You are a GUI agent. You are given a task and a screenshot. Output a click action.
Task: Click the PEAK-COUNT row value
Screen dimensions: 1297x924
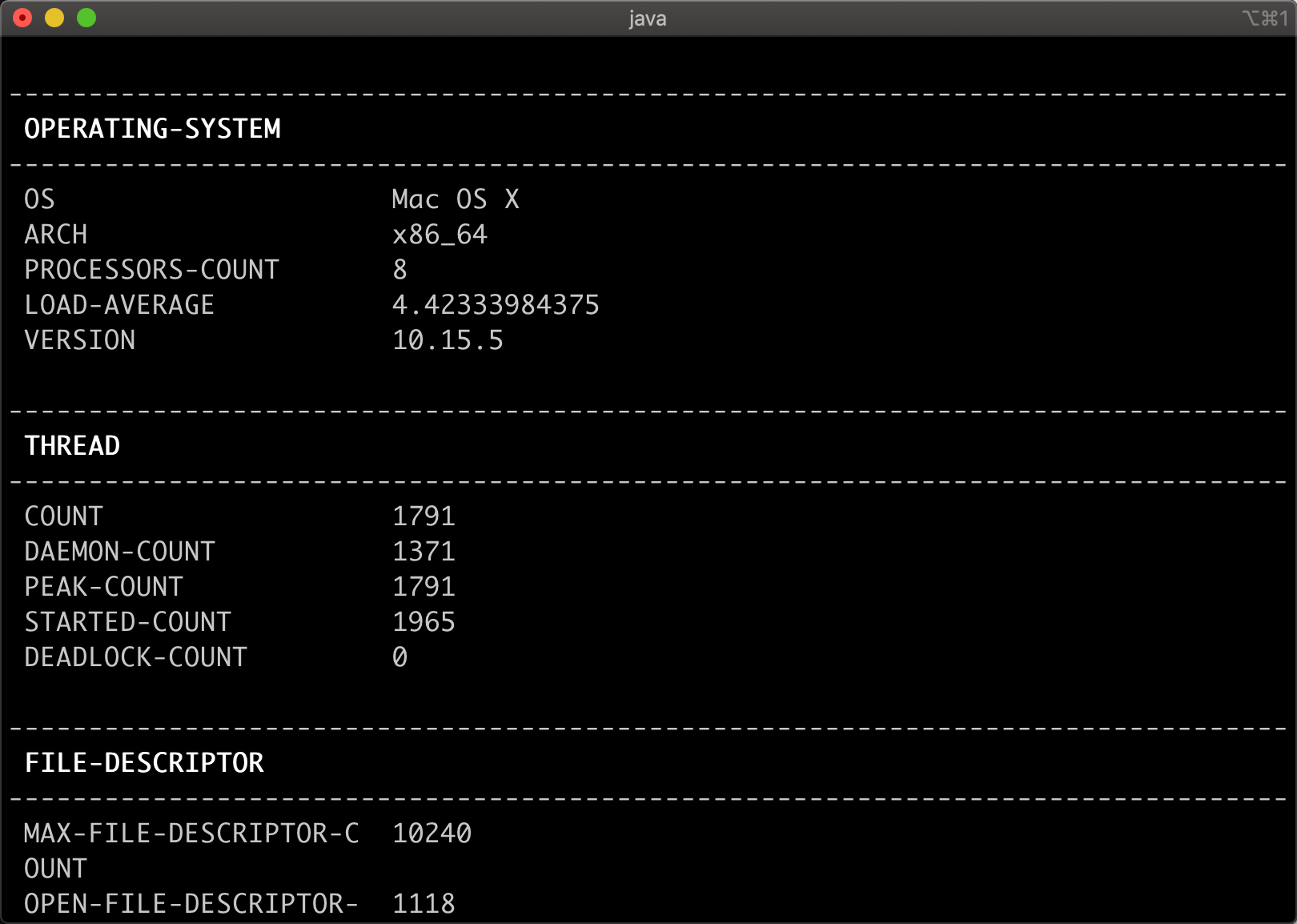424,586
